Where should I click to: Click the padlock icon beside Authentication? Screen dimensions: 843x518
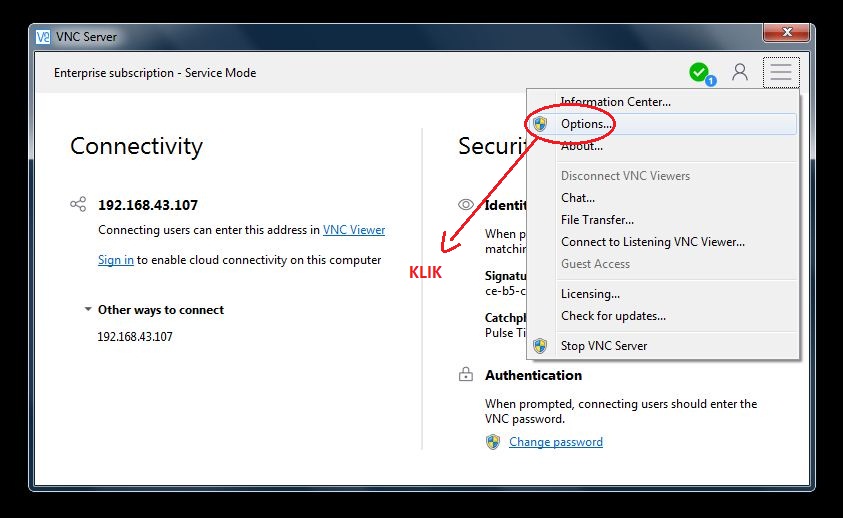466,374
